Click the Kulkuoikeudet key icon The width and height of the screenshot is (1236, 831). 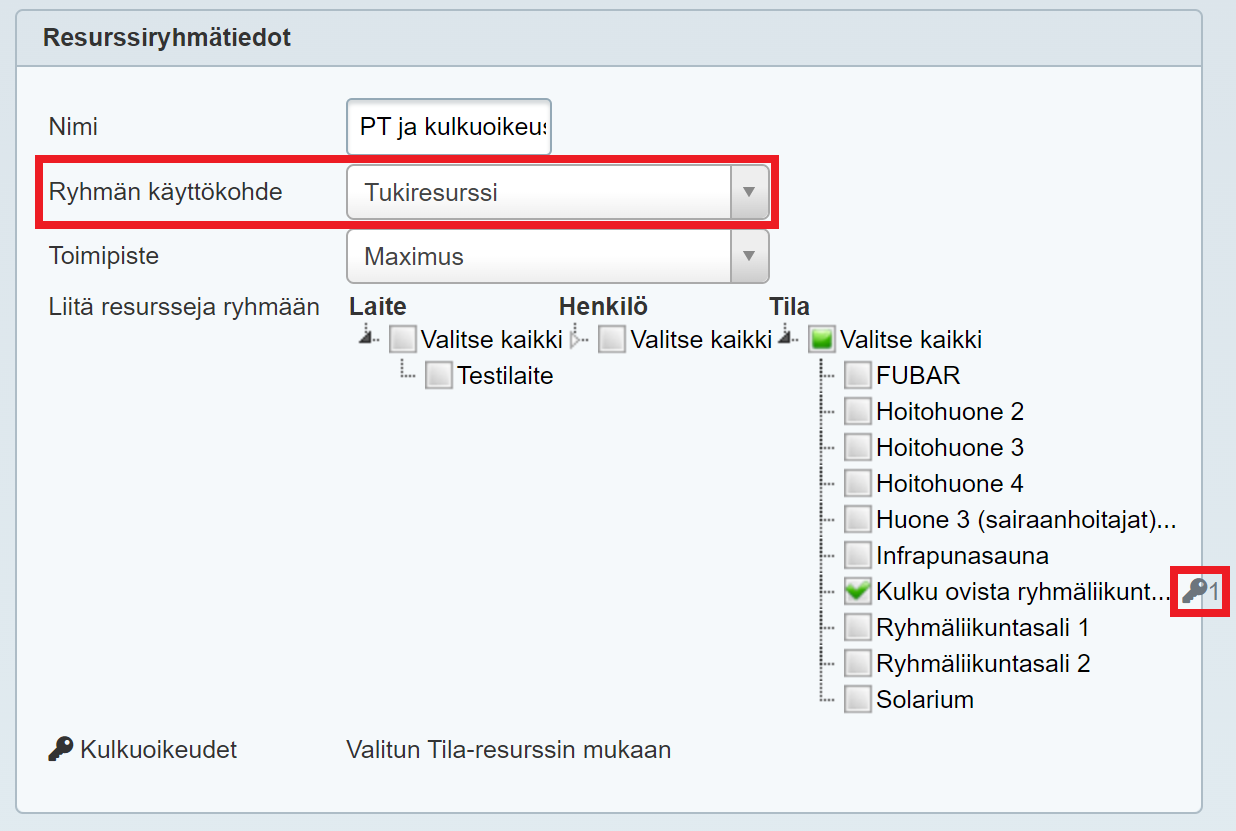coord(61,749)
